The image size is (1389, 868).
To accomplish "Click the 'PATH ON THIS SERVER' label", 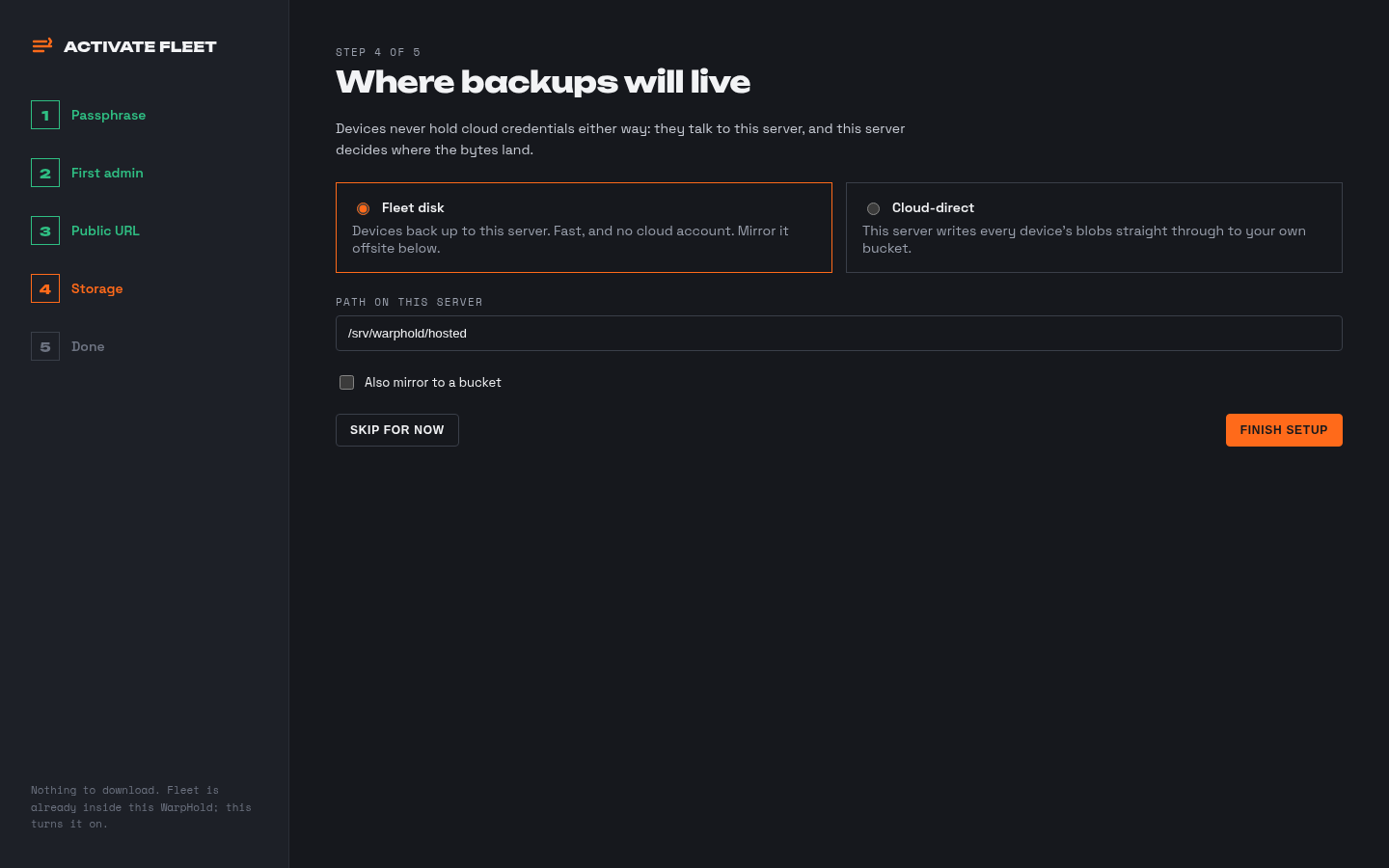I will coord(409,302).
